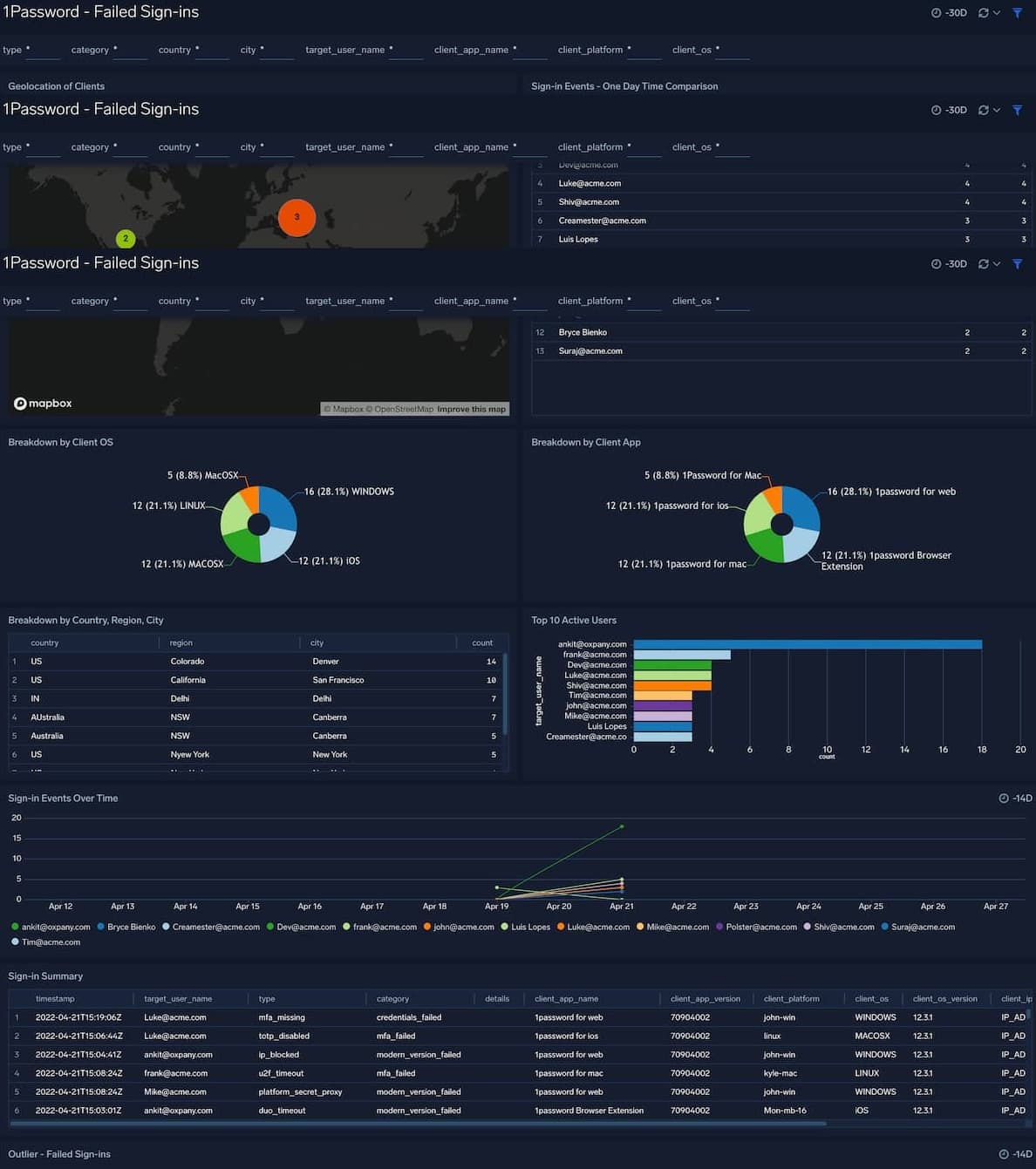Open the OpenStreetMap attribution link
Screen dimensions: 1036x1169
click(x=400, y=409)
